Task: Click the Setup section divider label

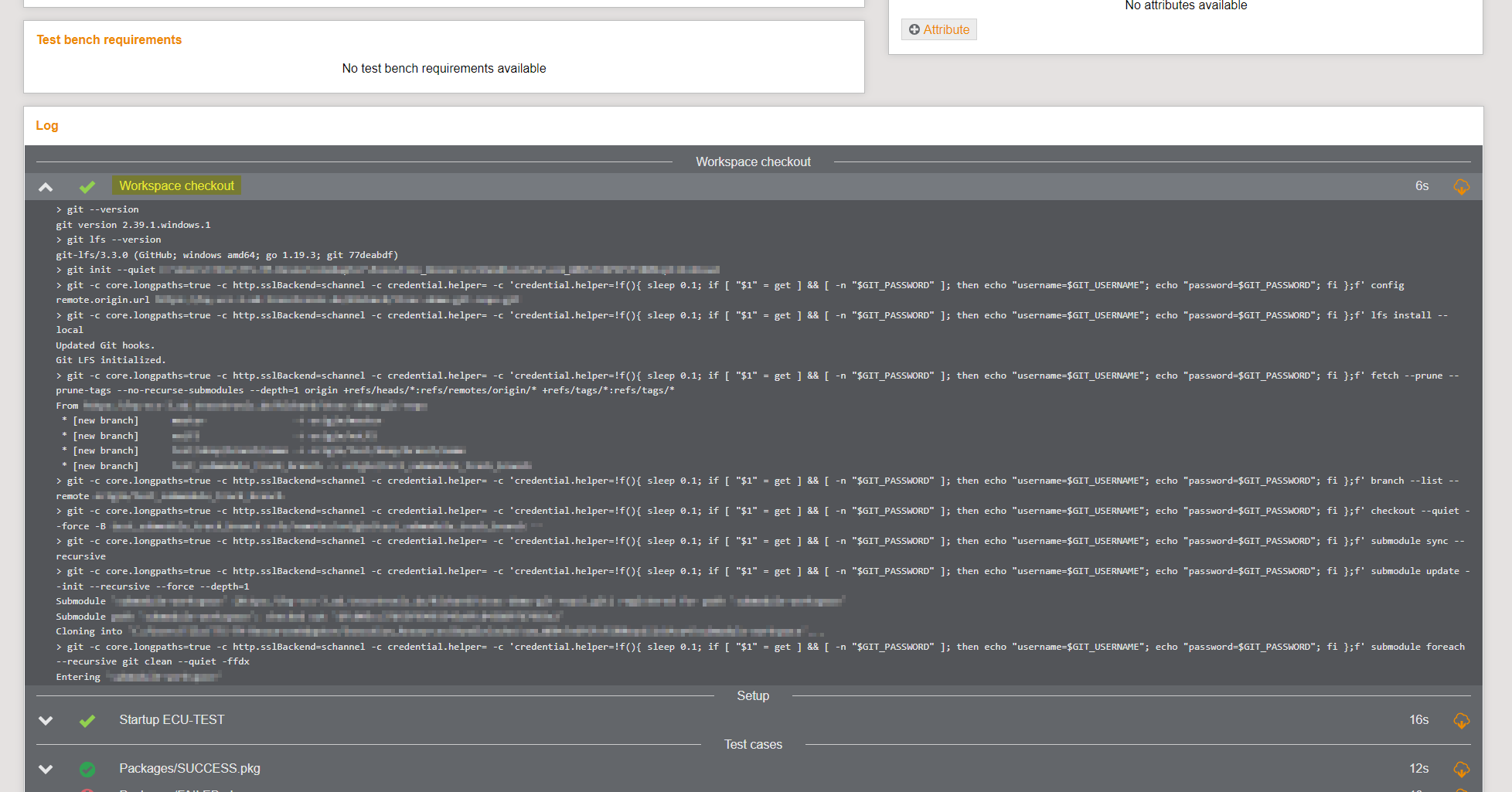Action: coord(753,696)
